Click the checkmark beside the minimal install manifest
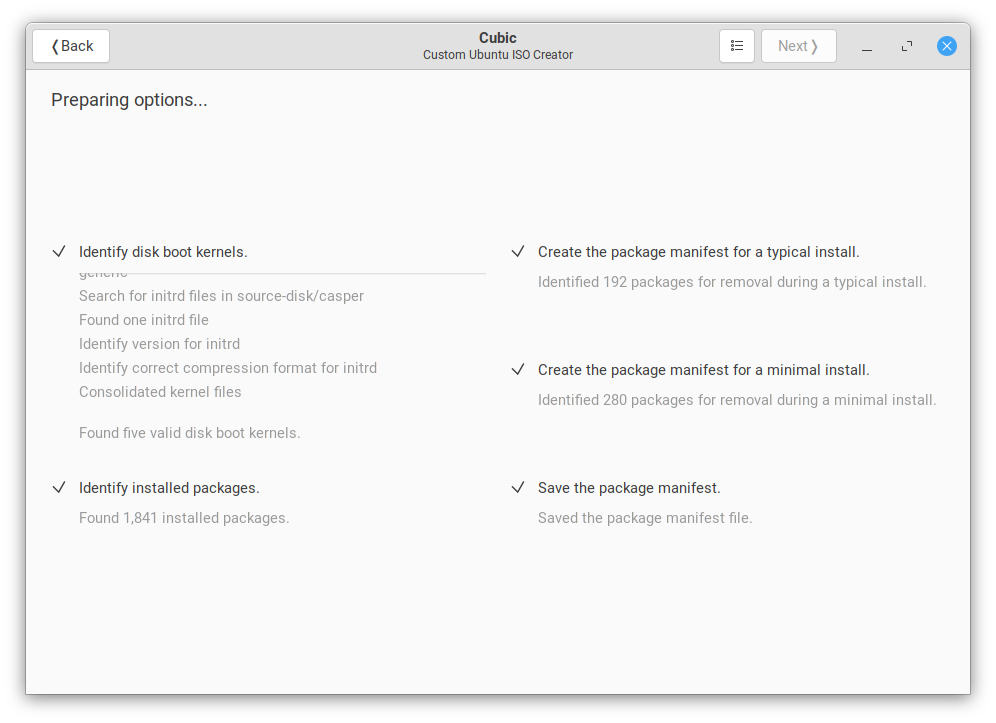The image size is (996, 723). point(518,369)
